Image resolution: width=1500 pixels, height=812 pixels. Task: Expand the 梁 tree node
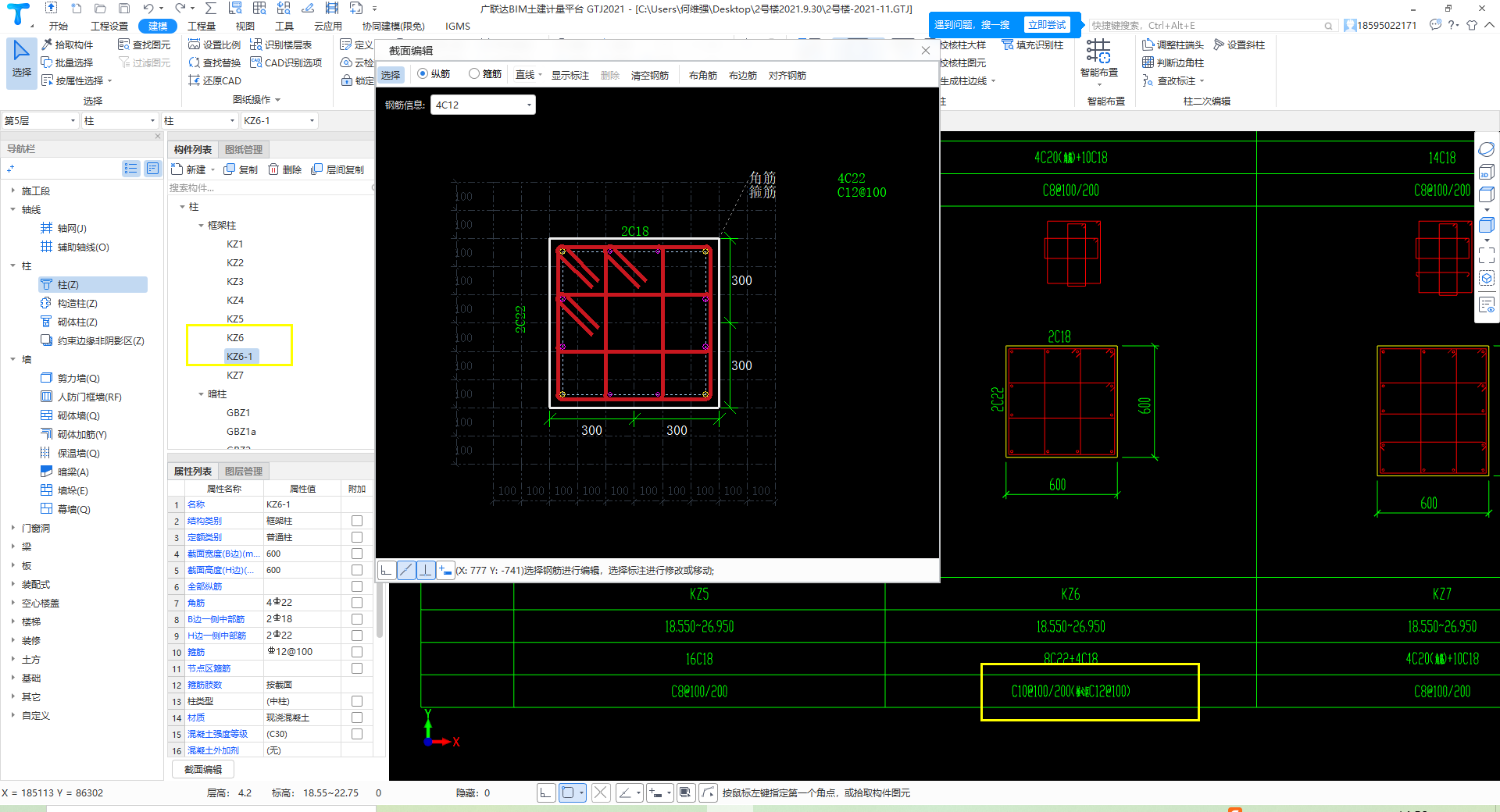[13, 547]
